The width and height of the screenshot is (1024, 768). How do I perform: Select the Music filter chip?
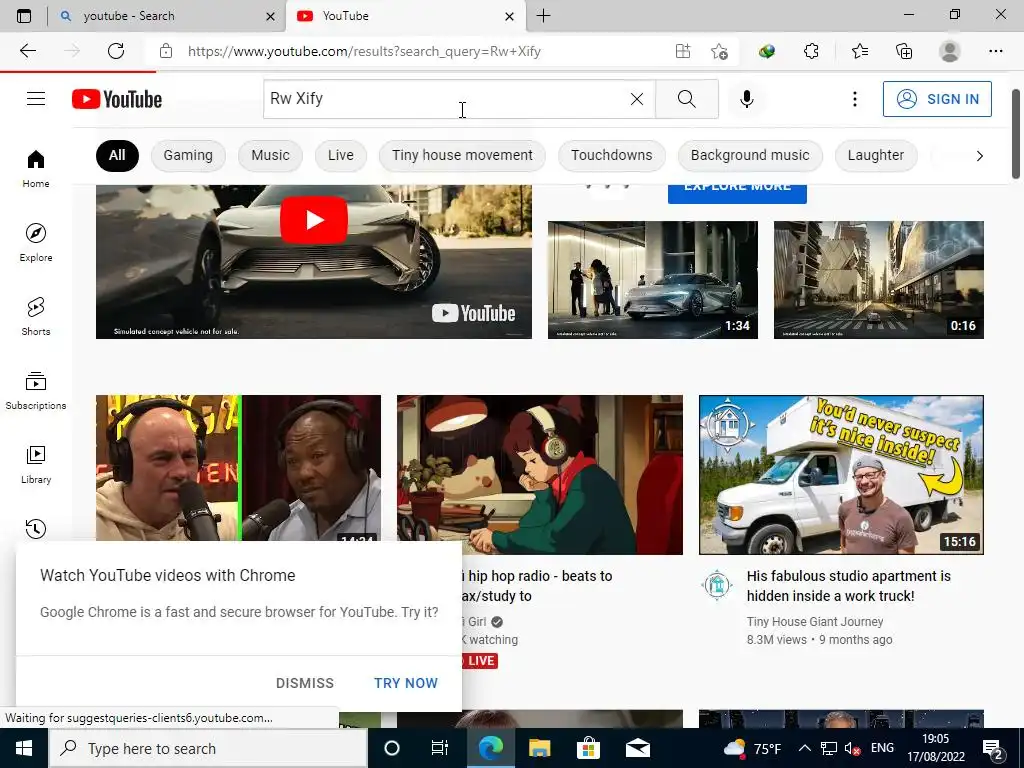pyautogui.click(x=270, y=155)
